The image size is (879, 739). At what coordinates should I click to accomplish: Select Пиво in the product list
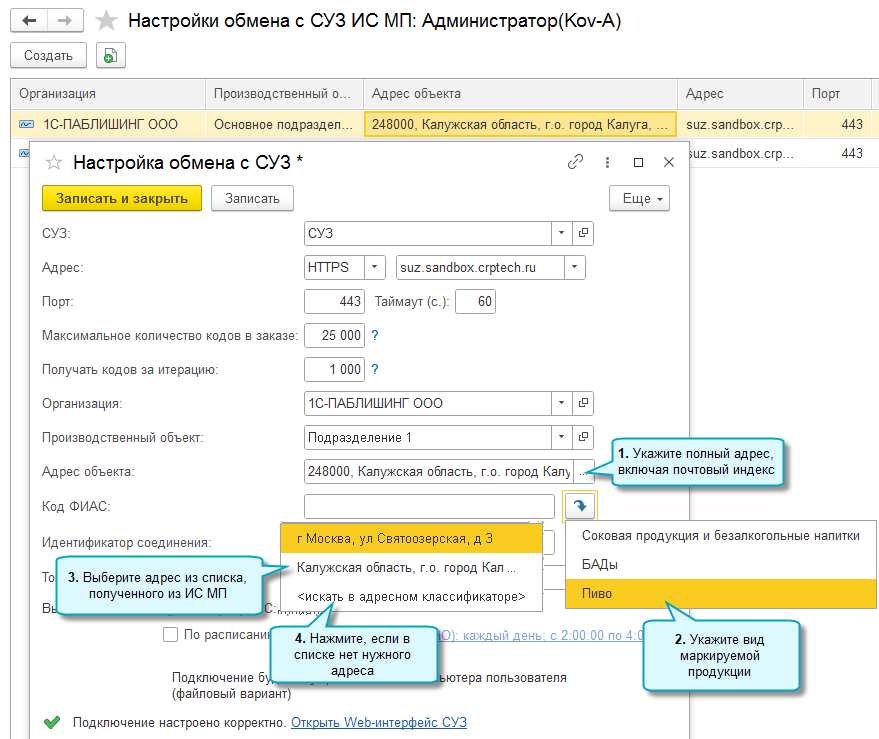click(x=721, y=594)
